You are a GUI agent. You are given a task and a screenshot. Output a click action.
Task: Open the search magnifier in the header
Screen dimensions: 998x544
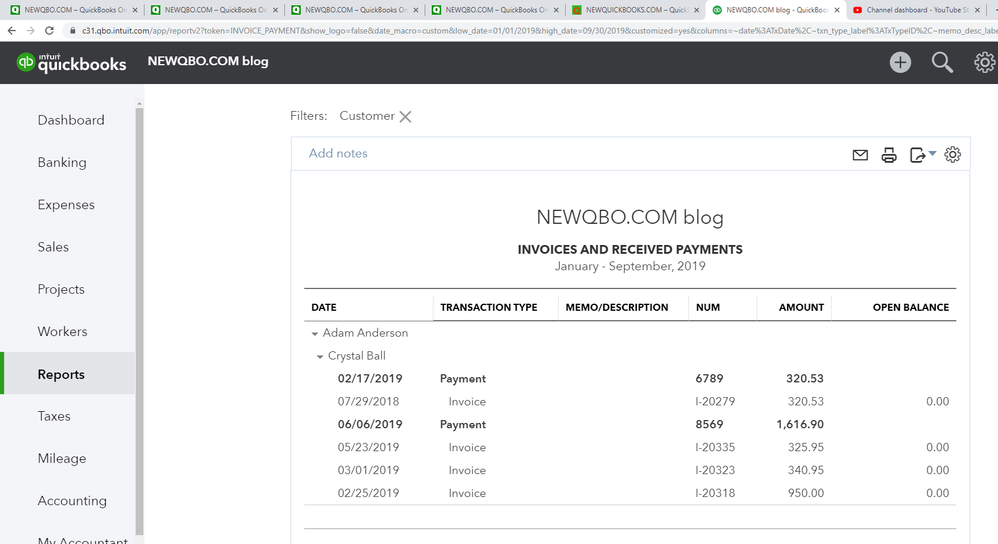(942, 62)
